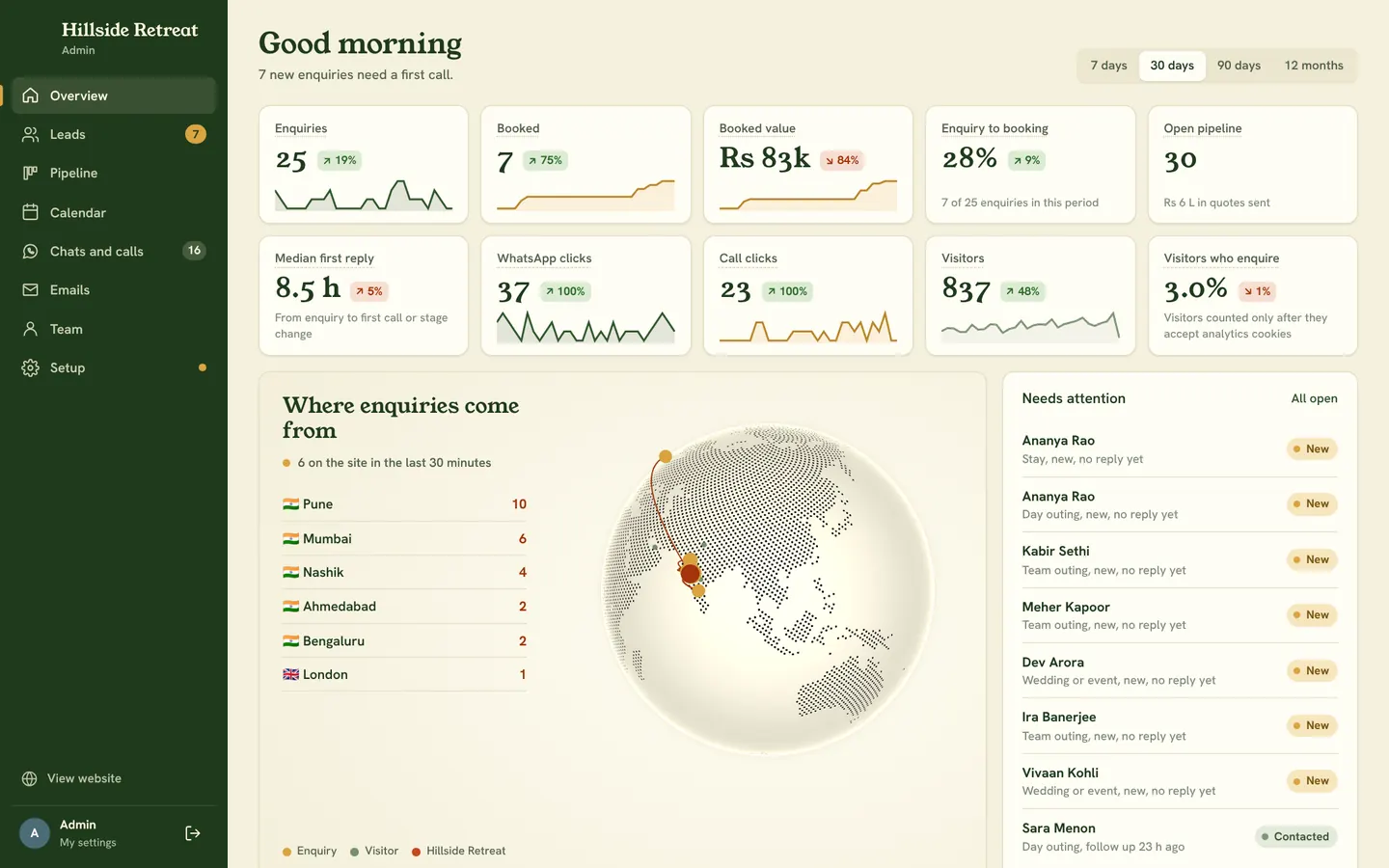Click the Emails envelope icon
The width and height of the screenshot is (1389, 868).
pos(31,290)
